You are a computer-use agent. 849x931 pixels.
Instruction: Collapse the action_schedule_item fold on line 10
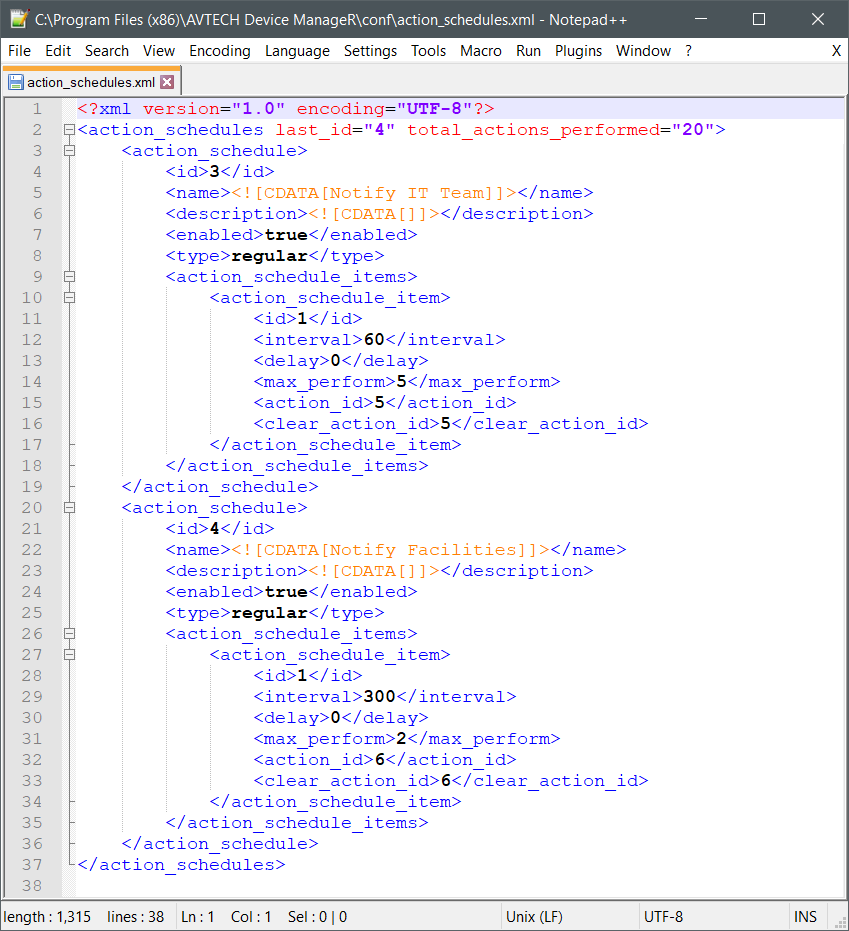click(68, 298)
